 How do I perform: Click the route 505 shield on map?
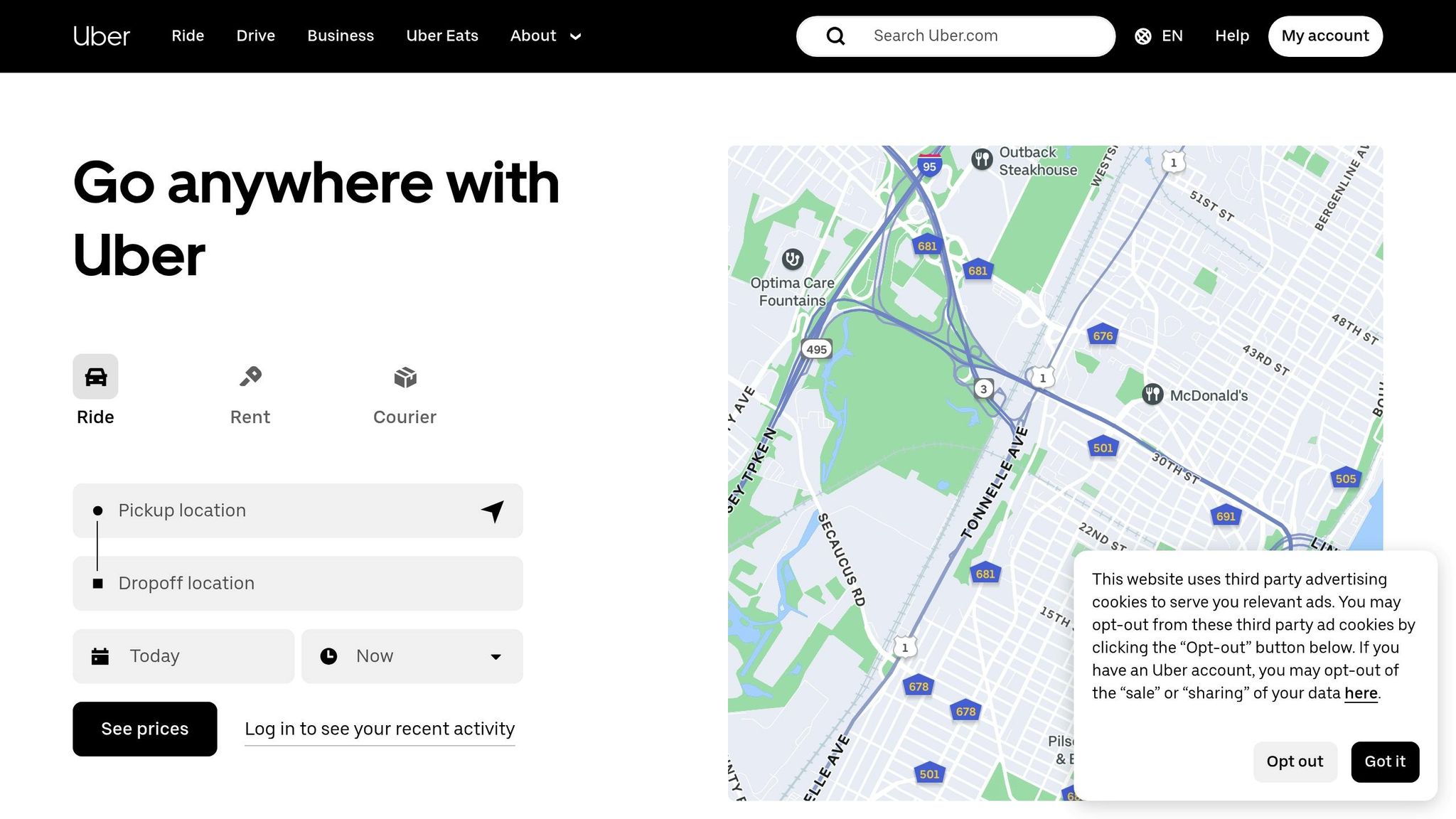1345,478
